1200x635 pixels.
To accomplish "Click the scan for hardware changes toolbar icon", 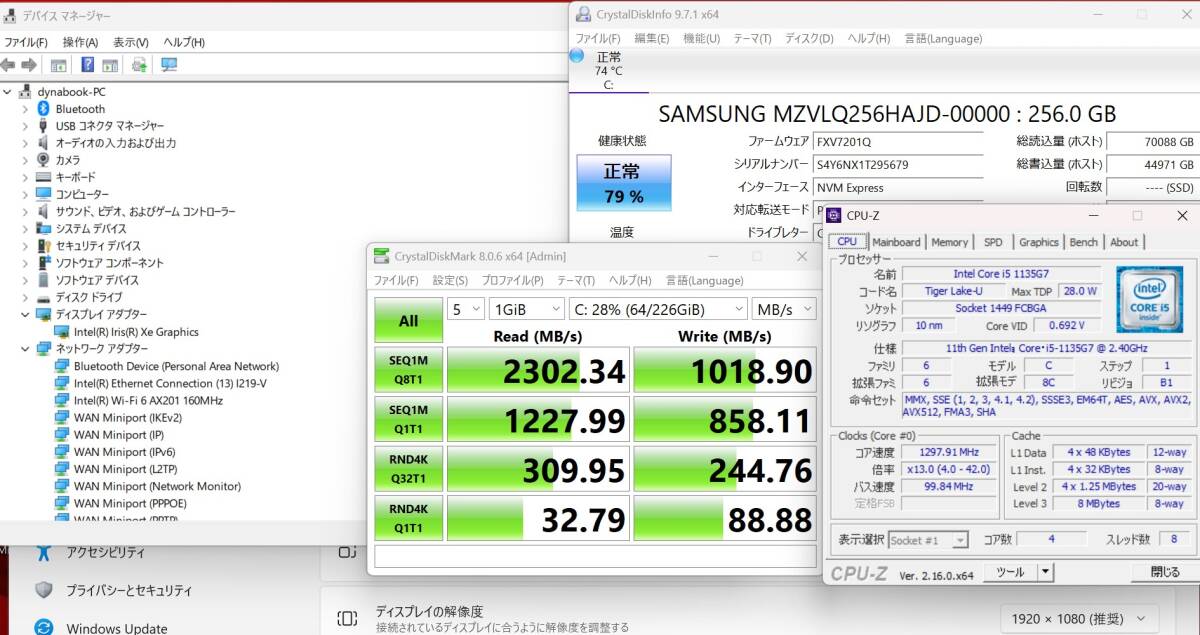I will pyautogui.click(x=137, y=64).
